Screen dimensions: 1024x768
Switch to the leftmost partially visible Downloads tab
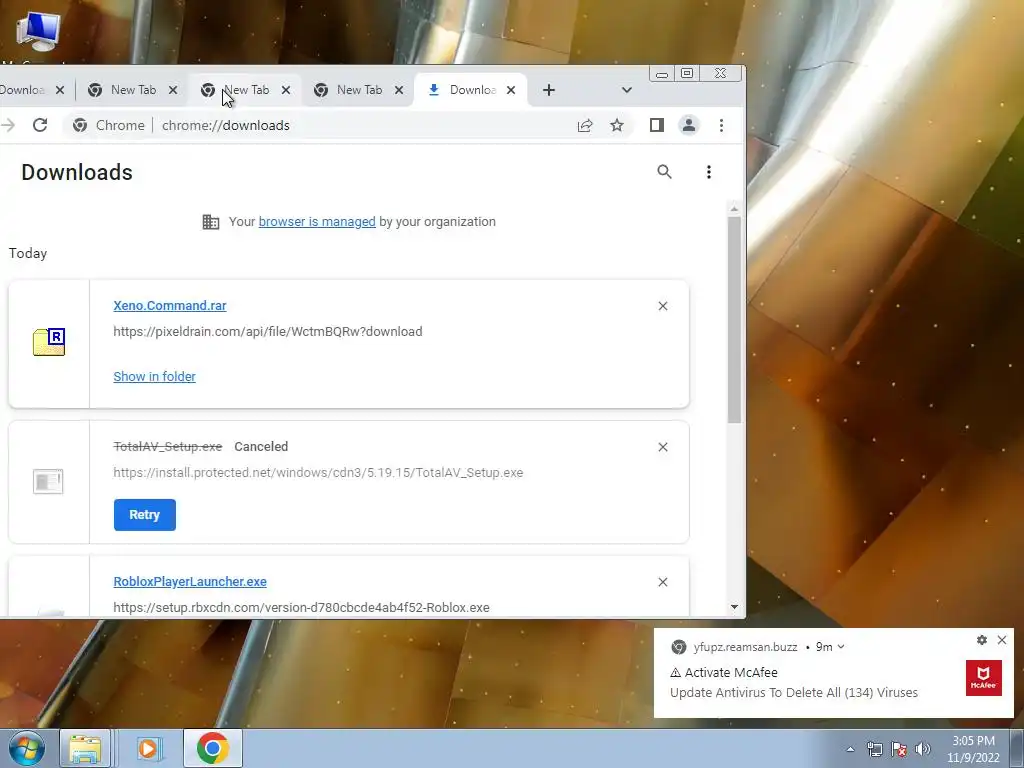22,90
